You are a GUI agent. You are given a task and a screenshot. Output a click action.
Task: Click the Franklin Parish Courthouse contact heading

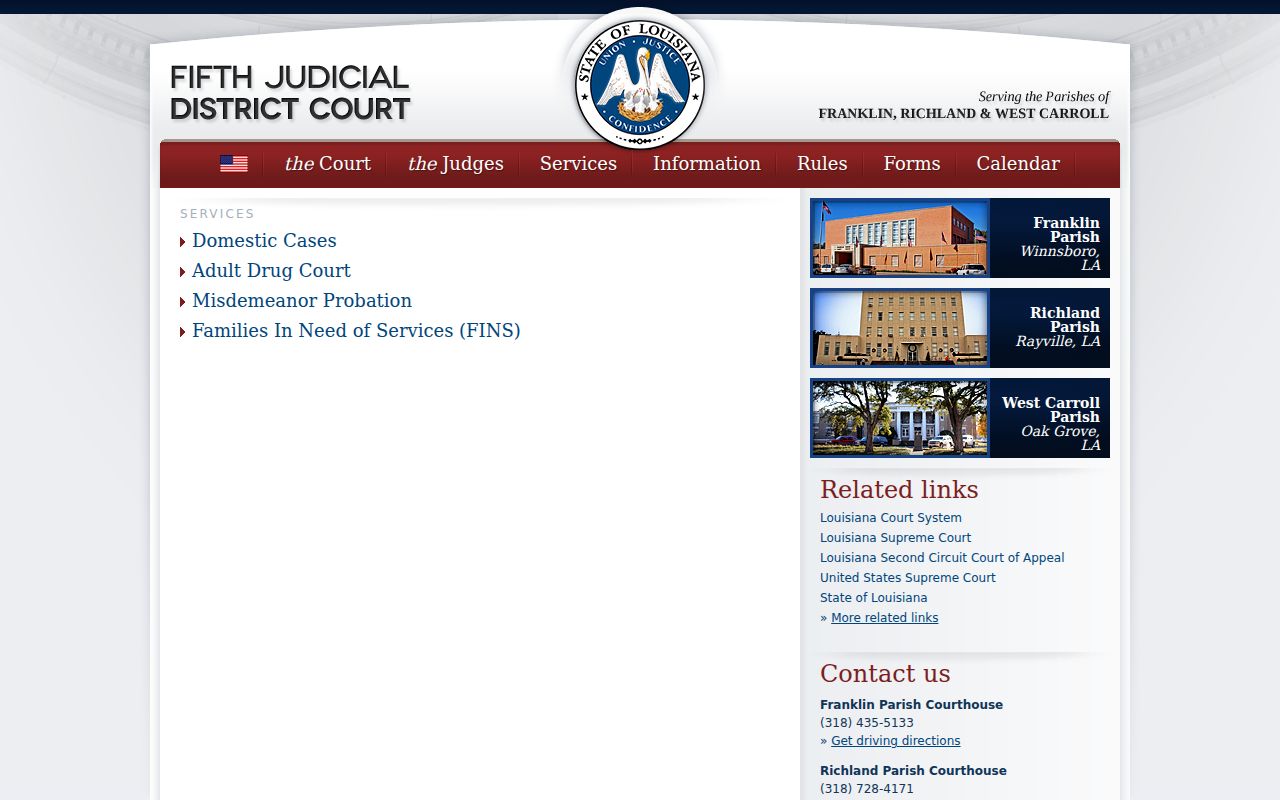tap(911, 705)
